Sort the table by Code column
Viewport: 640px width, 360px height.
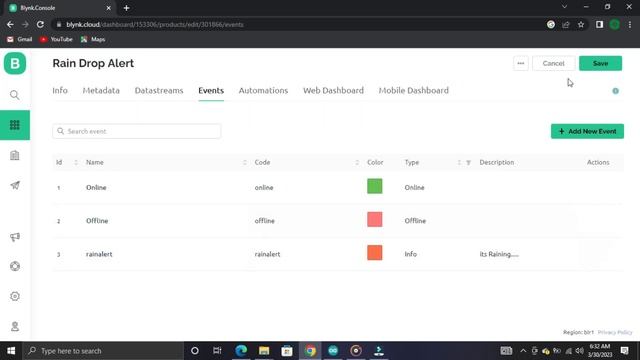tap(357, 162)
